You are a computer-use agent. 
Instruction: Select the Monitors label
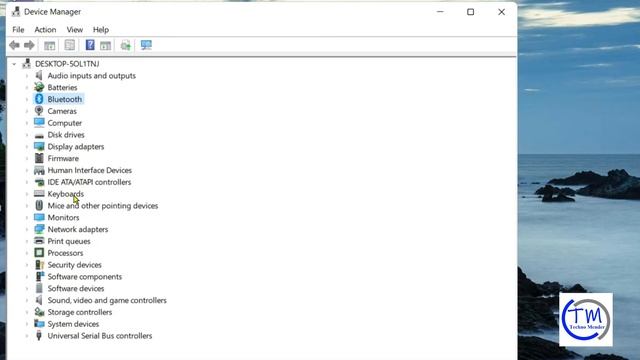point(63,218)
